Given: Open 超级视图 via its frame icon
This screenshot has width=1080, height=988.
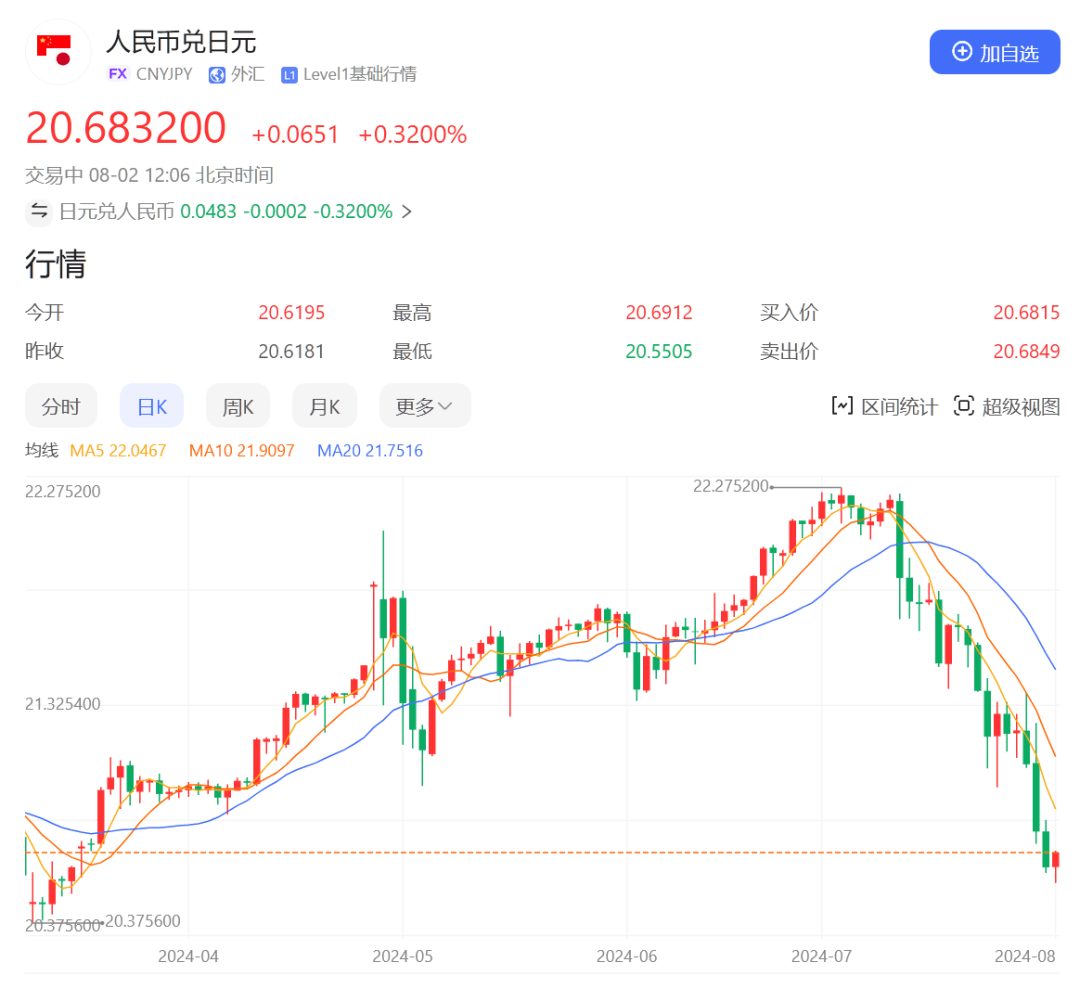Looking at the screenshot, I should 964,406.
